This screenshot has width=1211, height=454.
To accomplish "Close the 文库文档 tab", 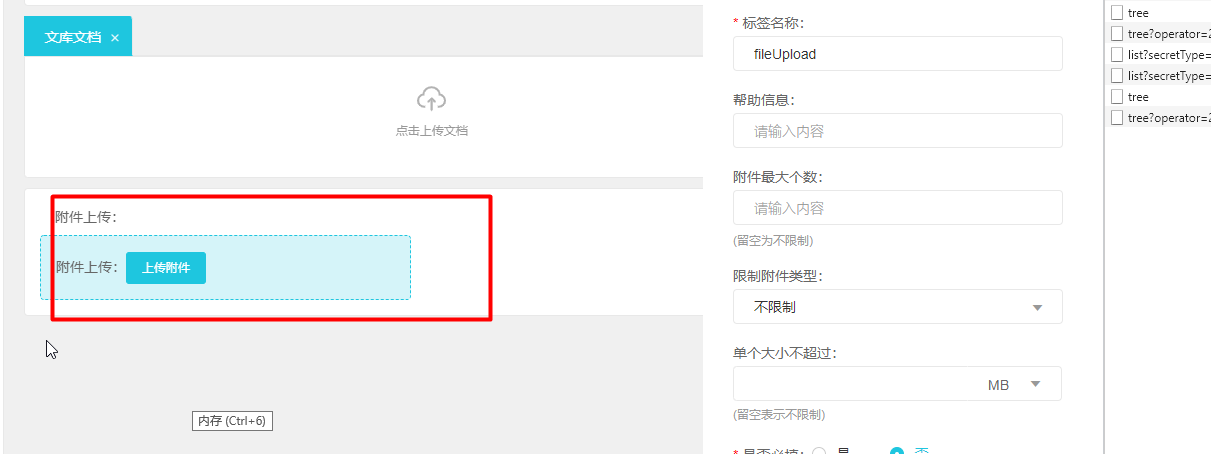I will pos(115,37).
